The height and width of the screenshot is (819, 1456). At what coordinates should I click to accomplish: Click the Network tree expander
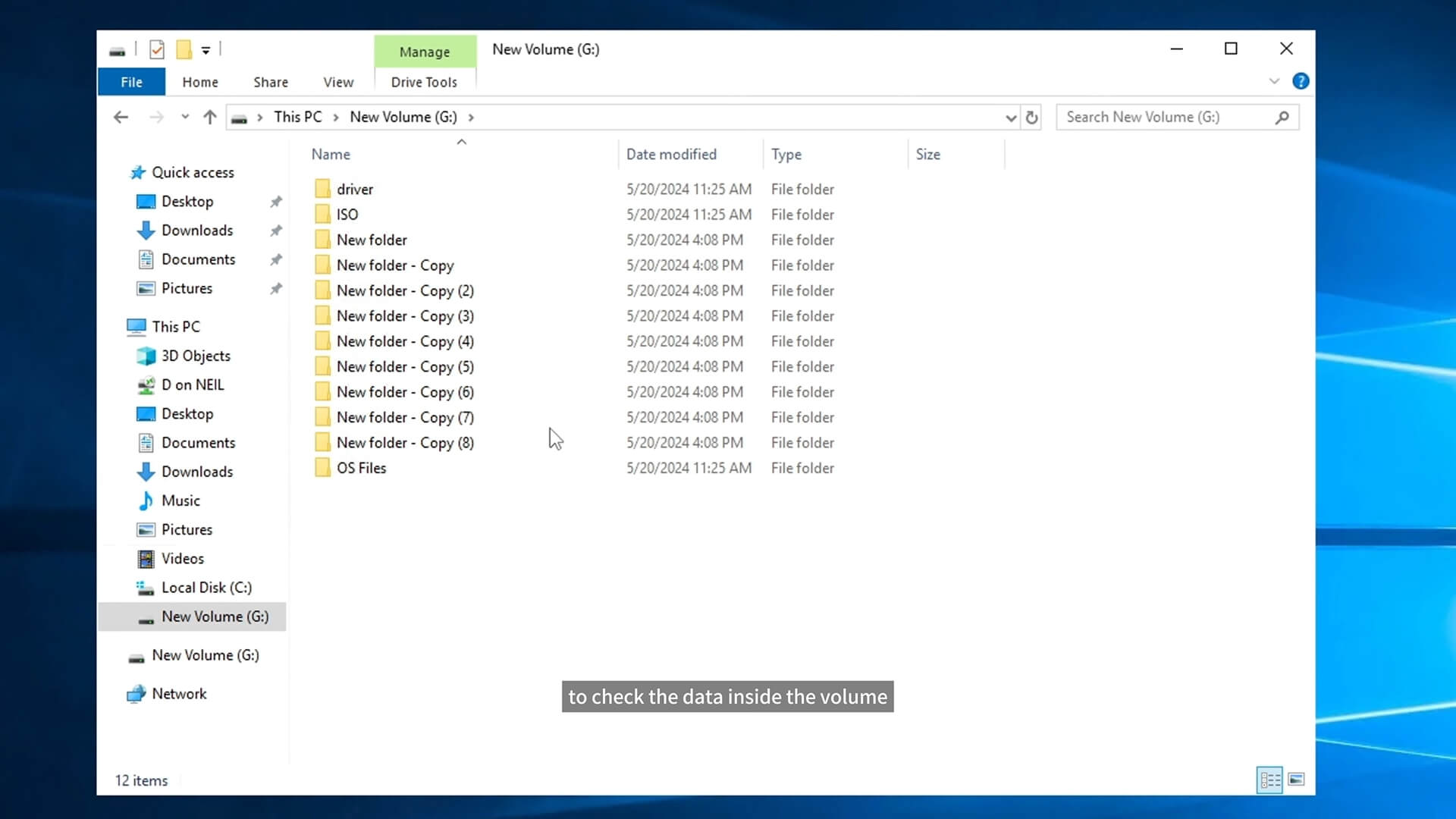point(113,693)
